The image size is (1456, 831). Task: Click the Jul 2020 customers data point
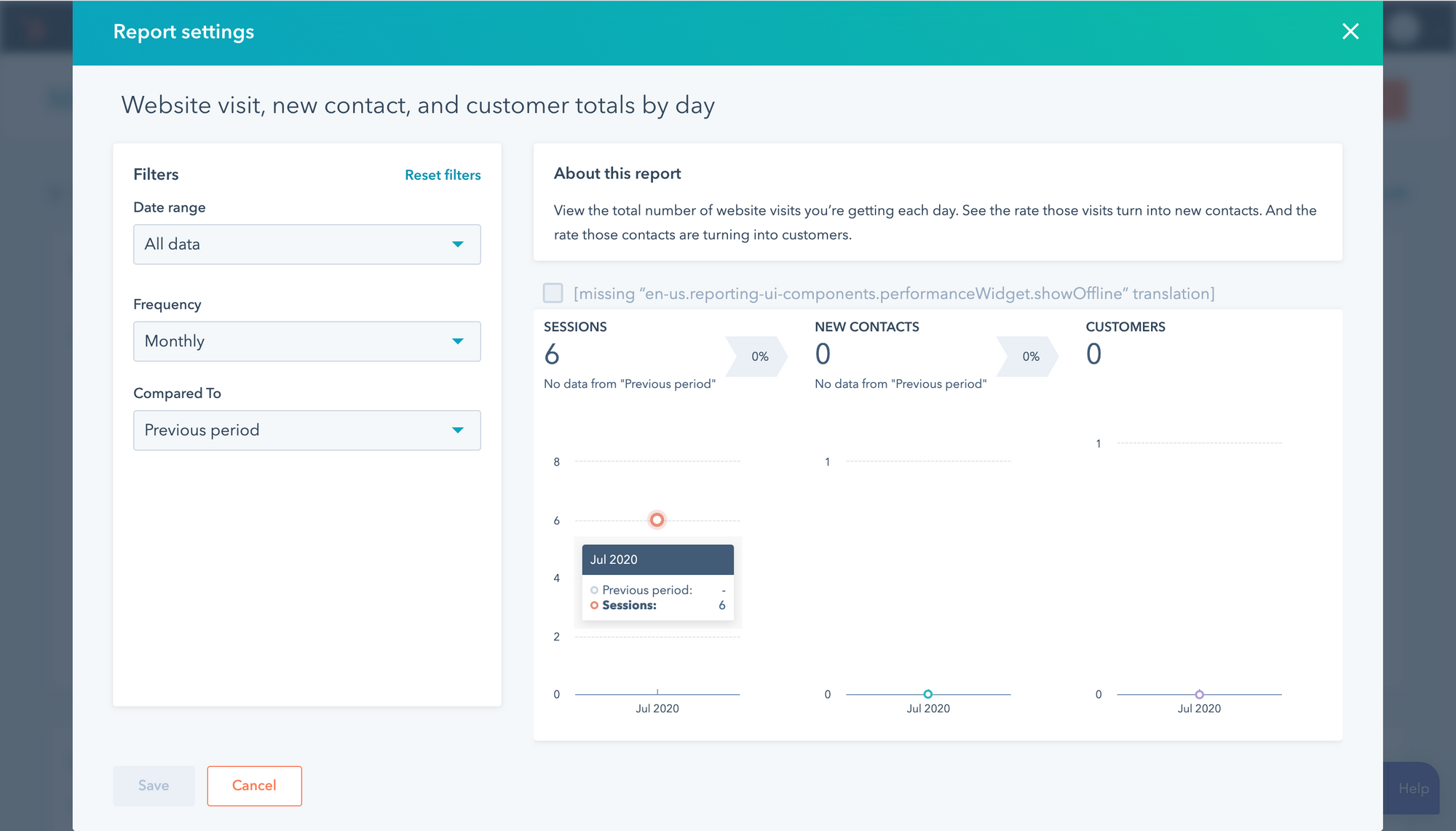[1200, 693]
